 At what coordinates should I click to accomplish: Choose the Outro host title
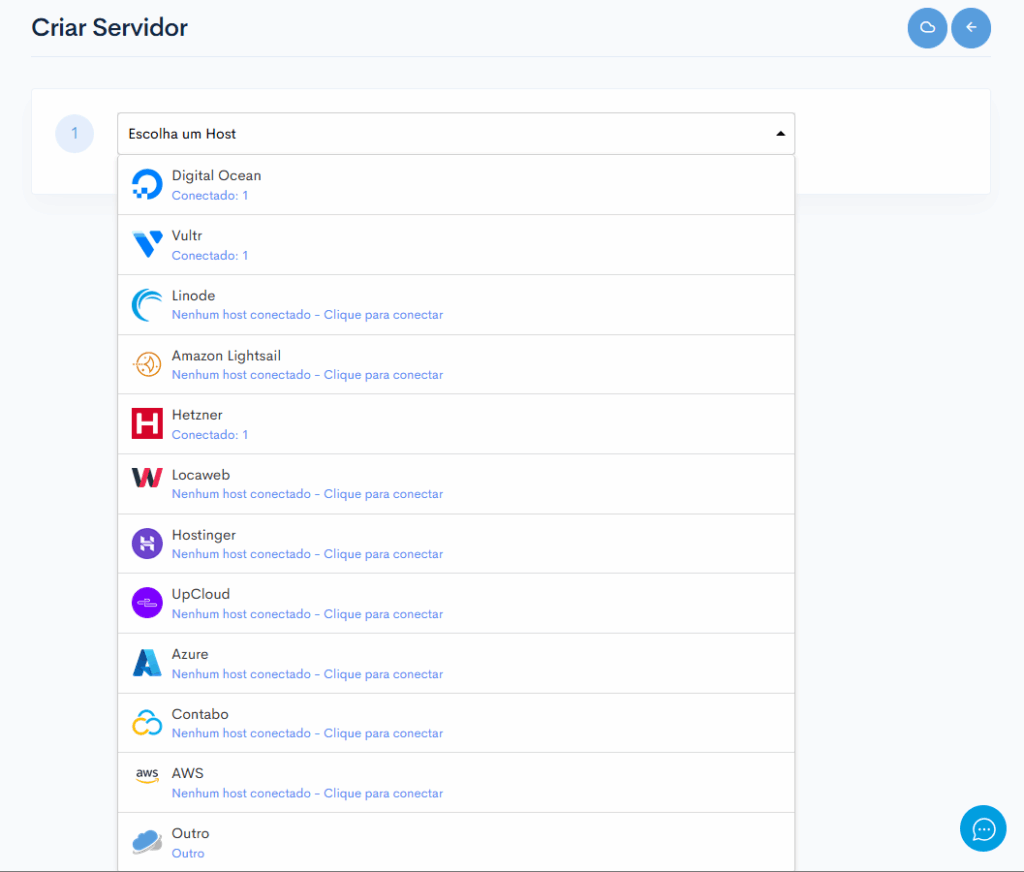click(190, 833)
